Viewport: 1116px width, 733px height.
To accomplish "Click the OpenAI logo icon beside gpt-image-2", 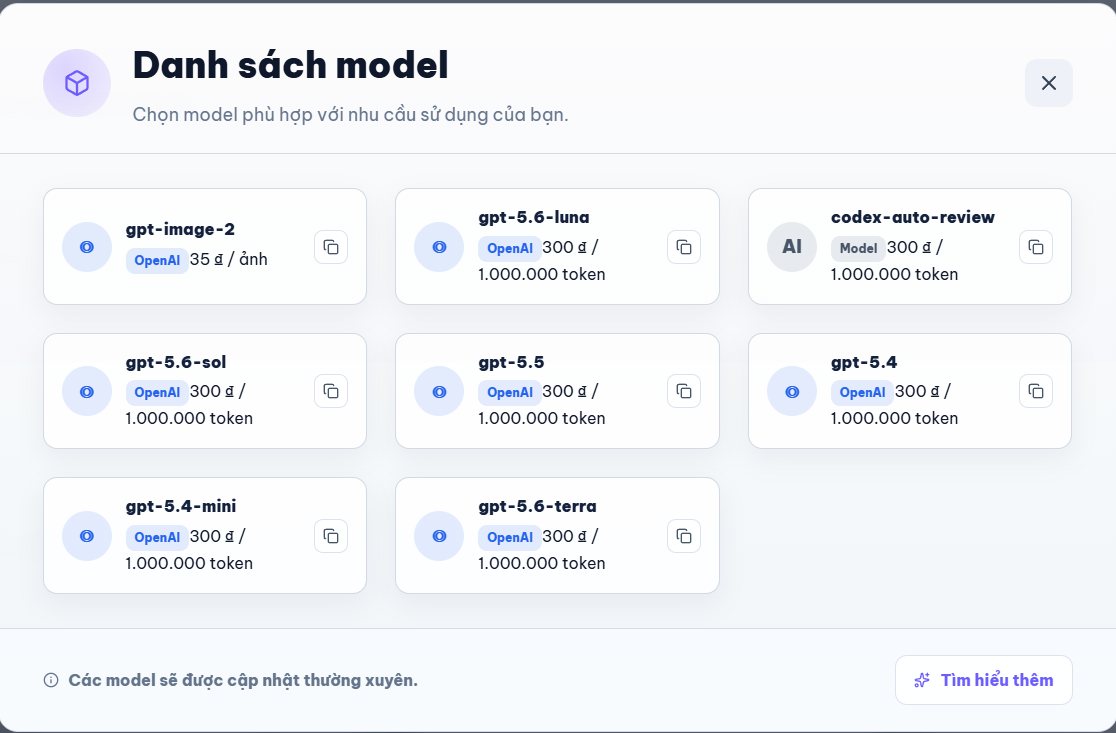I will 87,247.
